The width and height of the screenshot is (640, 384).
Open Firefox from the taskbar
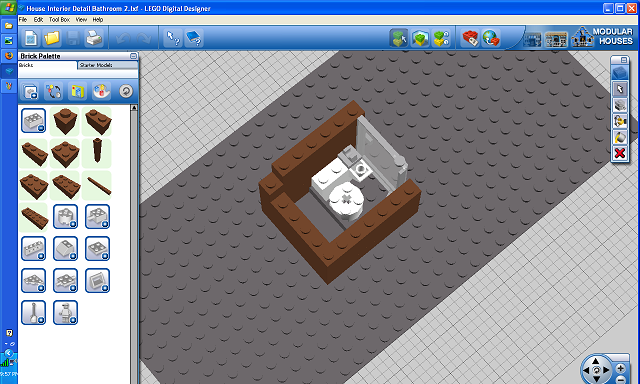pos(9,55)
